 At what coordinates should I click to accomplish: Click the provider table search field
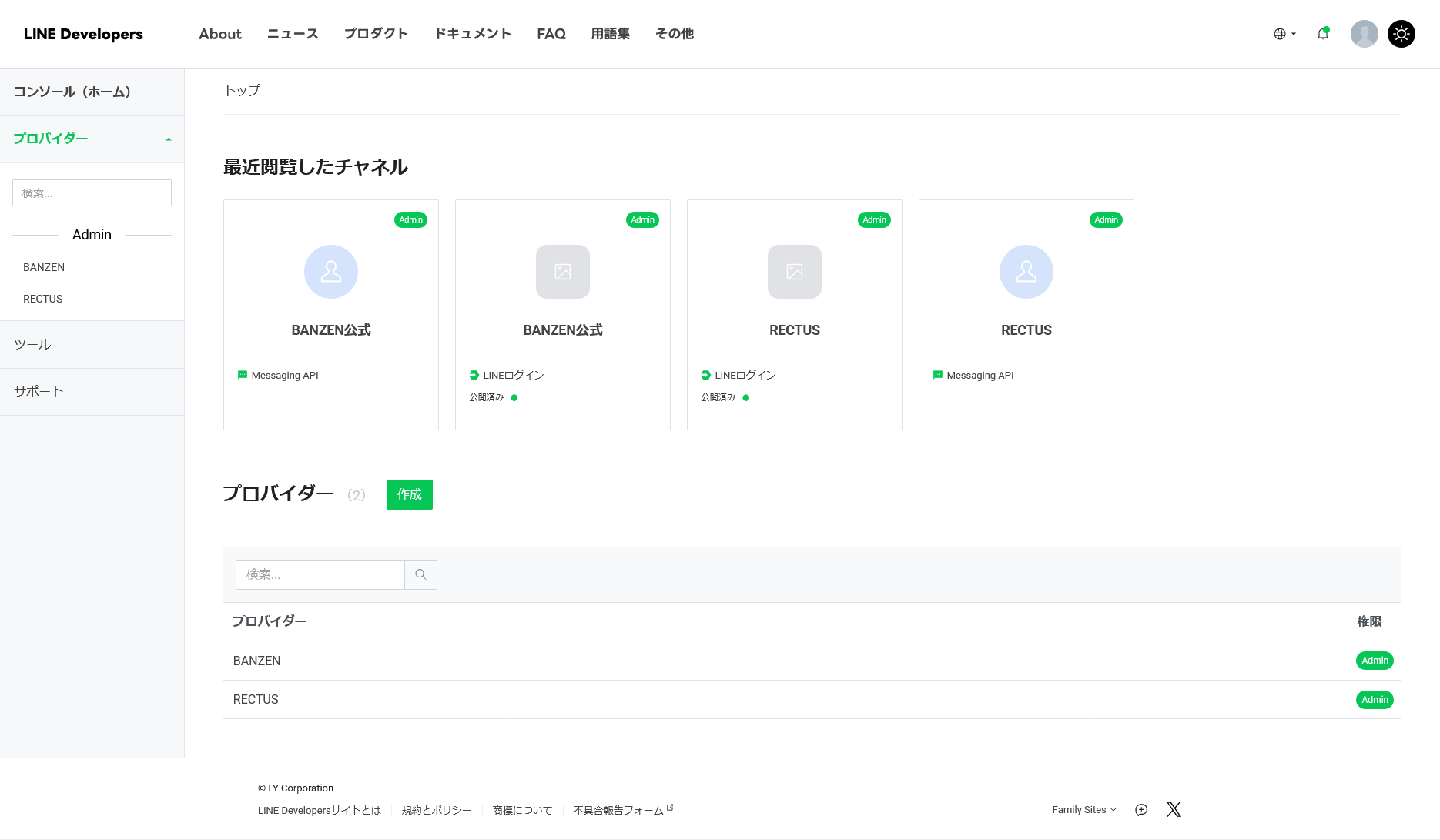[320, 574]
